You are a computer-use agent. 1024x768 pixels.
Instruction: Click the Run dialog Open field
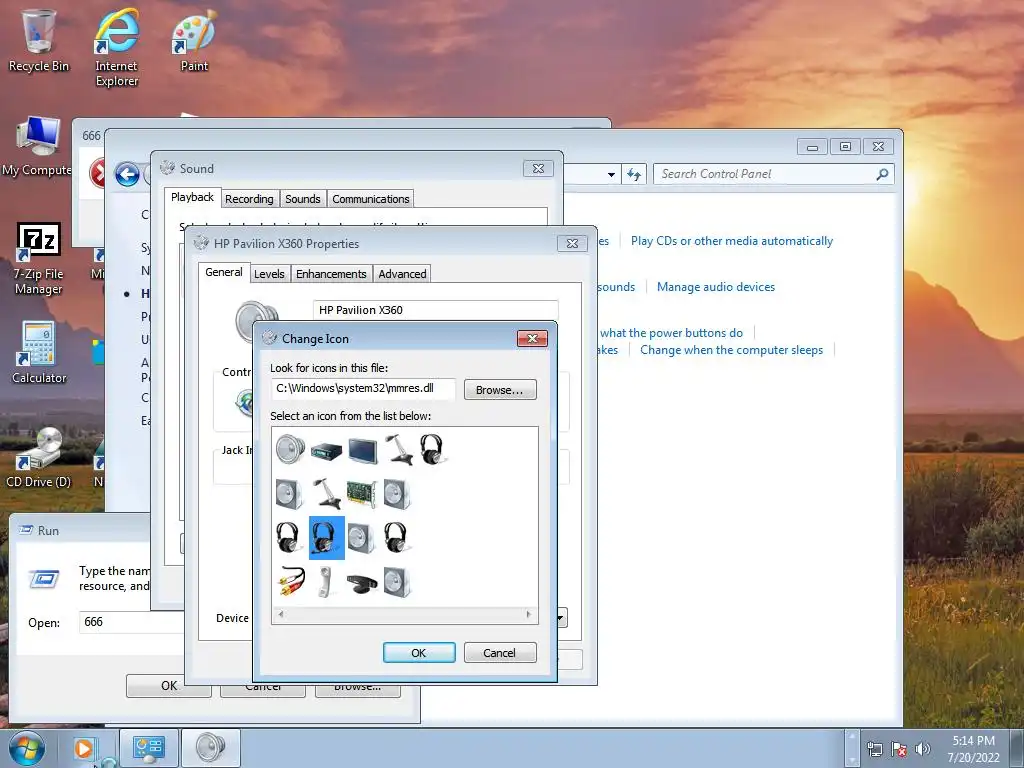coord(131,622)
